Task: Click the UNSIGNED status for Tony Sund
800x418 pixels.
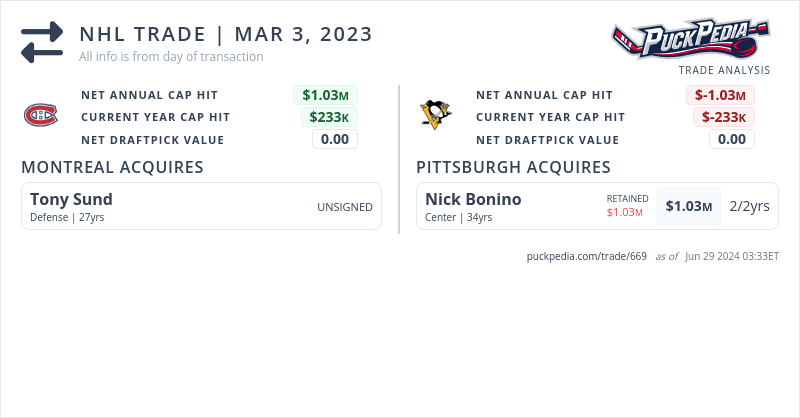Action: click(x=345, y=207)
